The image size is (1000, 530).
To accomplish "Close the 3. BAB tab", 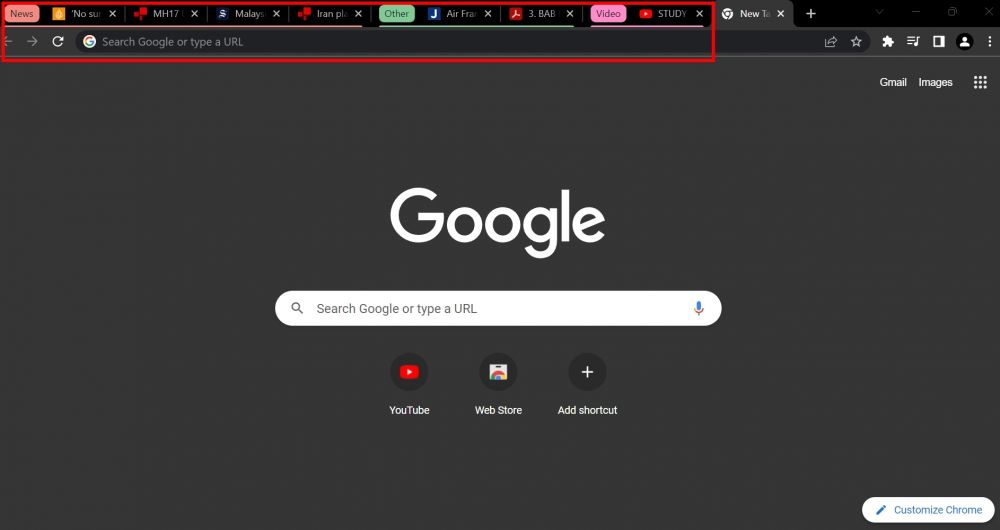I will (x=570, y=13).
